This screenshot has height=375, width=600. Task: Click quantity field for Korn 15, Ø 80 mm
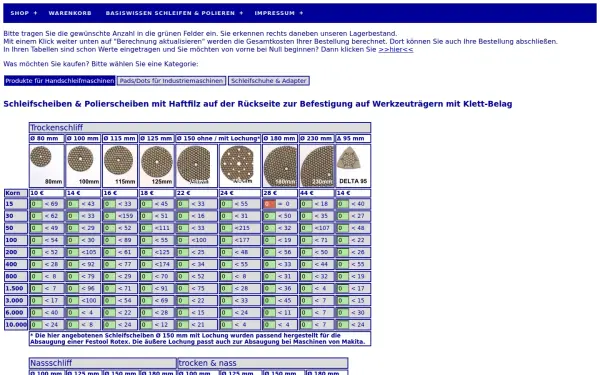[36, 204]
